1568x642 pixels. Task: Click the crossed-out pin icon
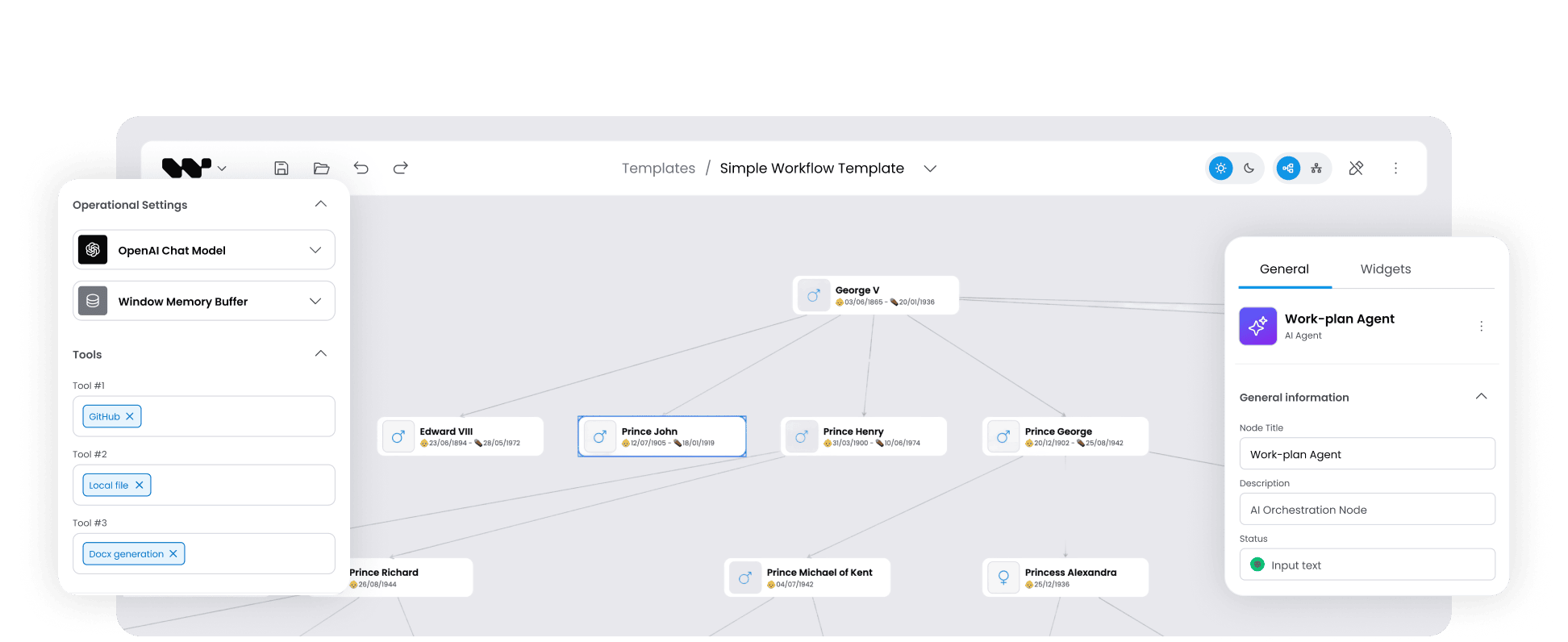pos(1356,168)
